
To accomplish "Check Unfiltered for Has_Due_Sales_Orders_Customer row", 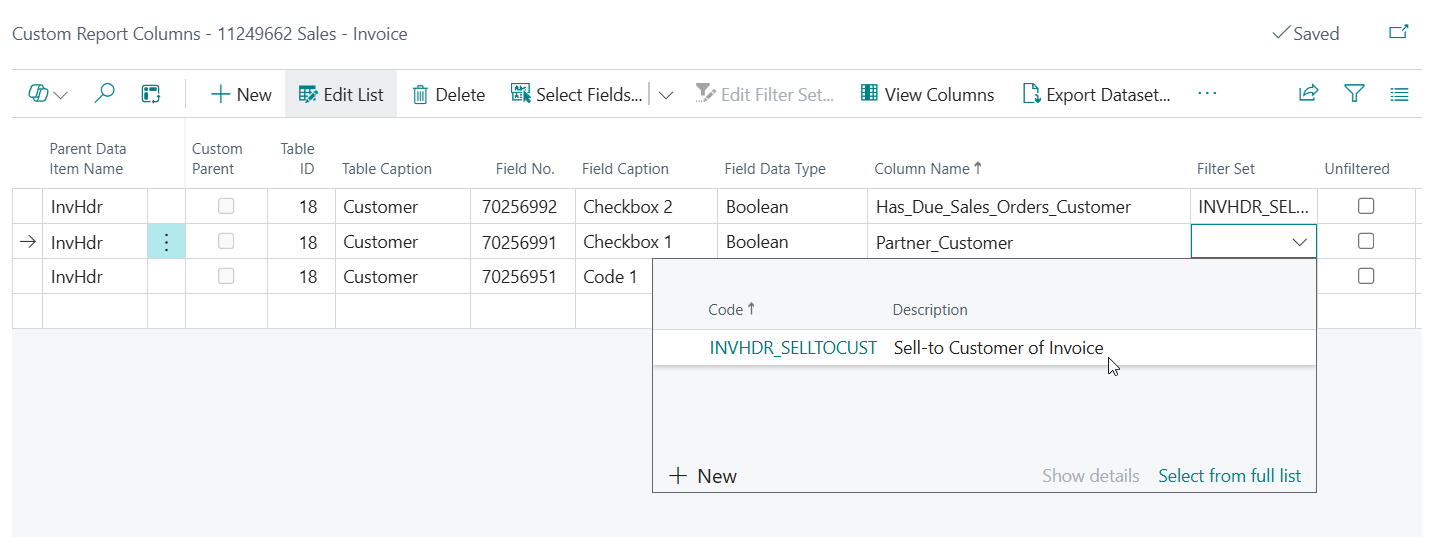I will pyautogui.click(x=1366, y=206).
